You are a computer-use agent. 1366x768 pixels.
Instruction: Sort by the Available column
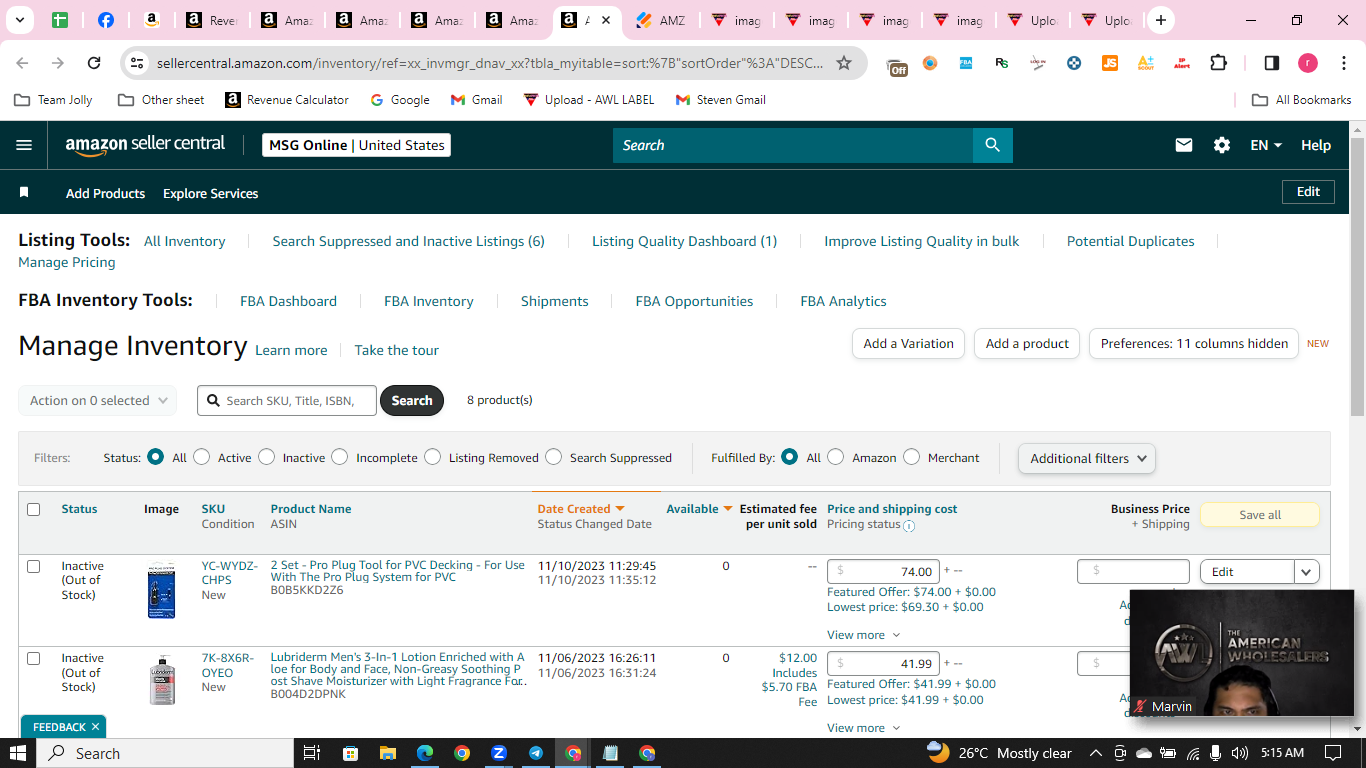pyautogui.click(x=699, y=509)
